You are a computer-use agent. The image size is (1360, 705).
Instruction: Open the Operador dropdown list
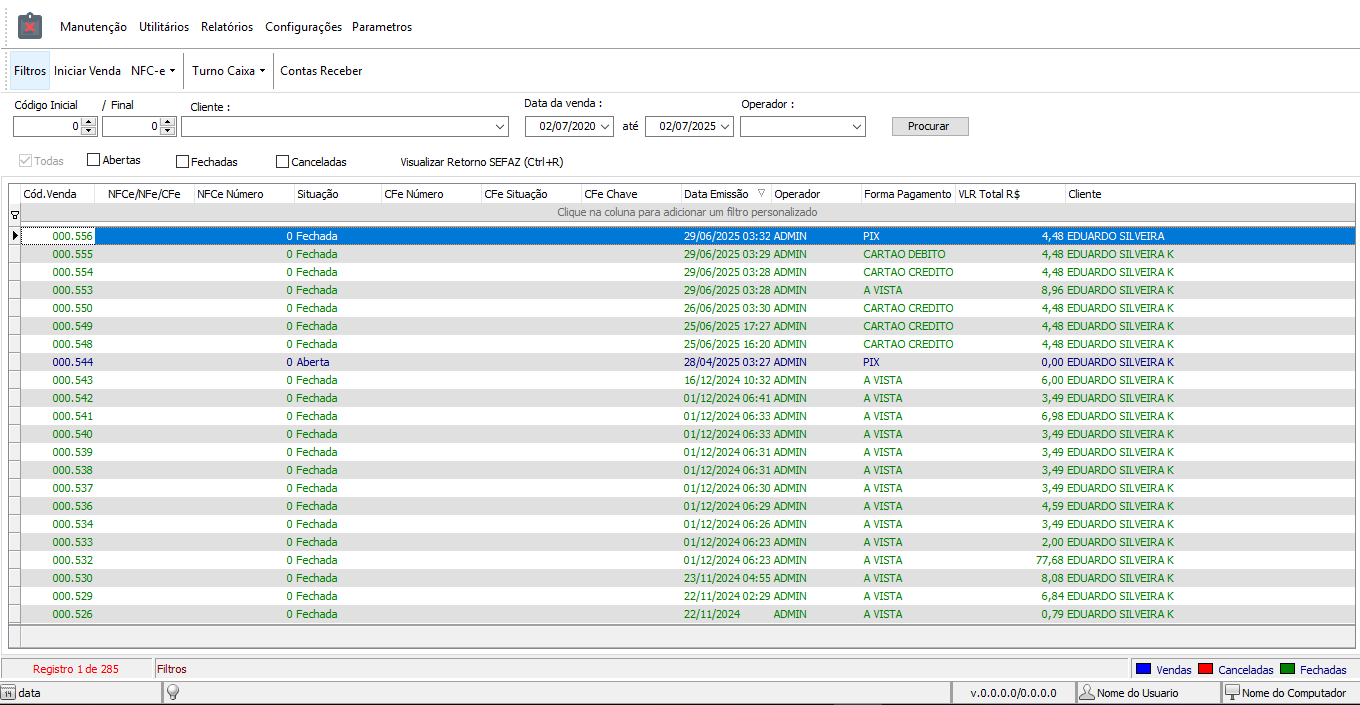coord(857,127)
